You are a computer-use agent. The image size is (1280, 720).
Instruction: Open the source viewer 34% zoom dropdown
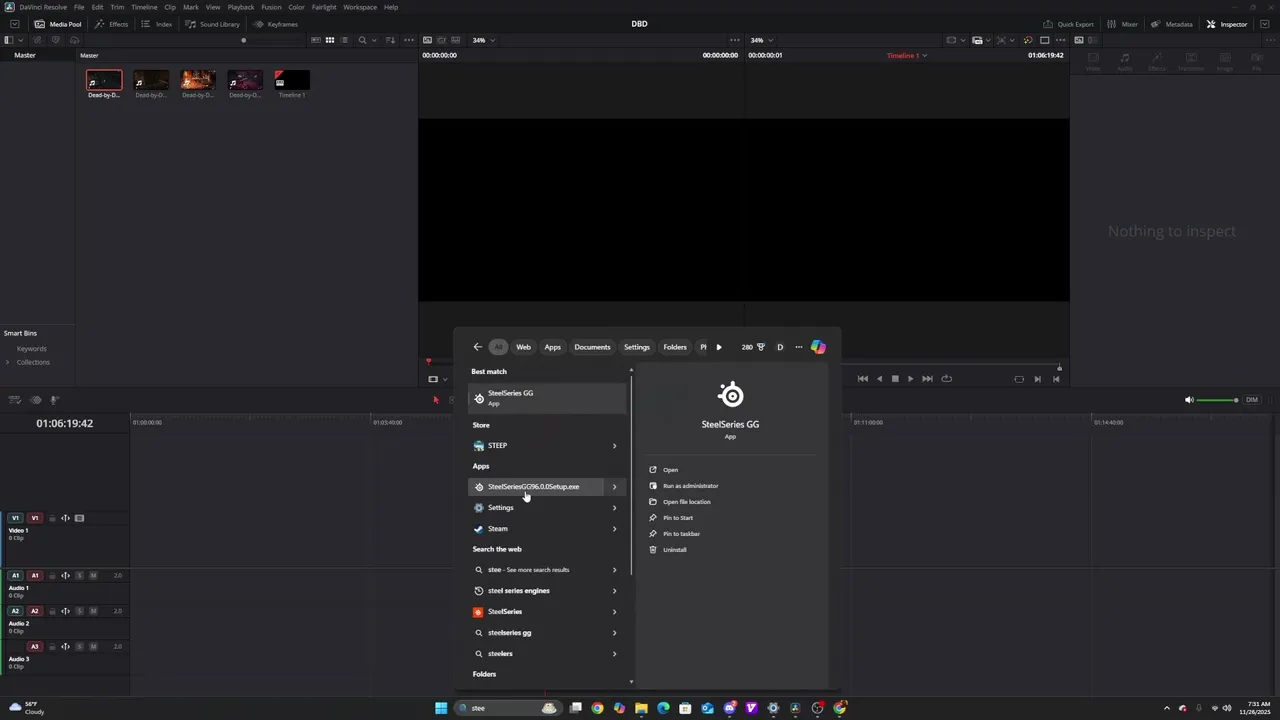point(484,40)
